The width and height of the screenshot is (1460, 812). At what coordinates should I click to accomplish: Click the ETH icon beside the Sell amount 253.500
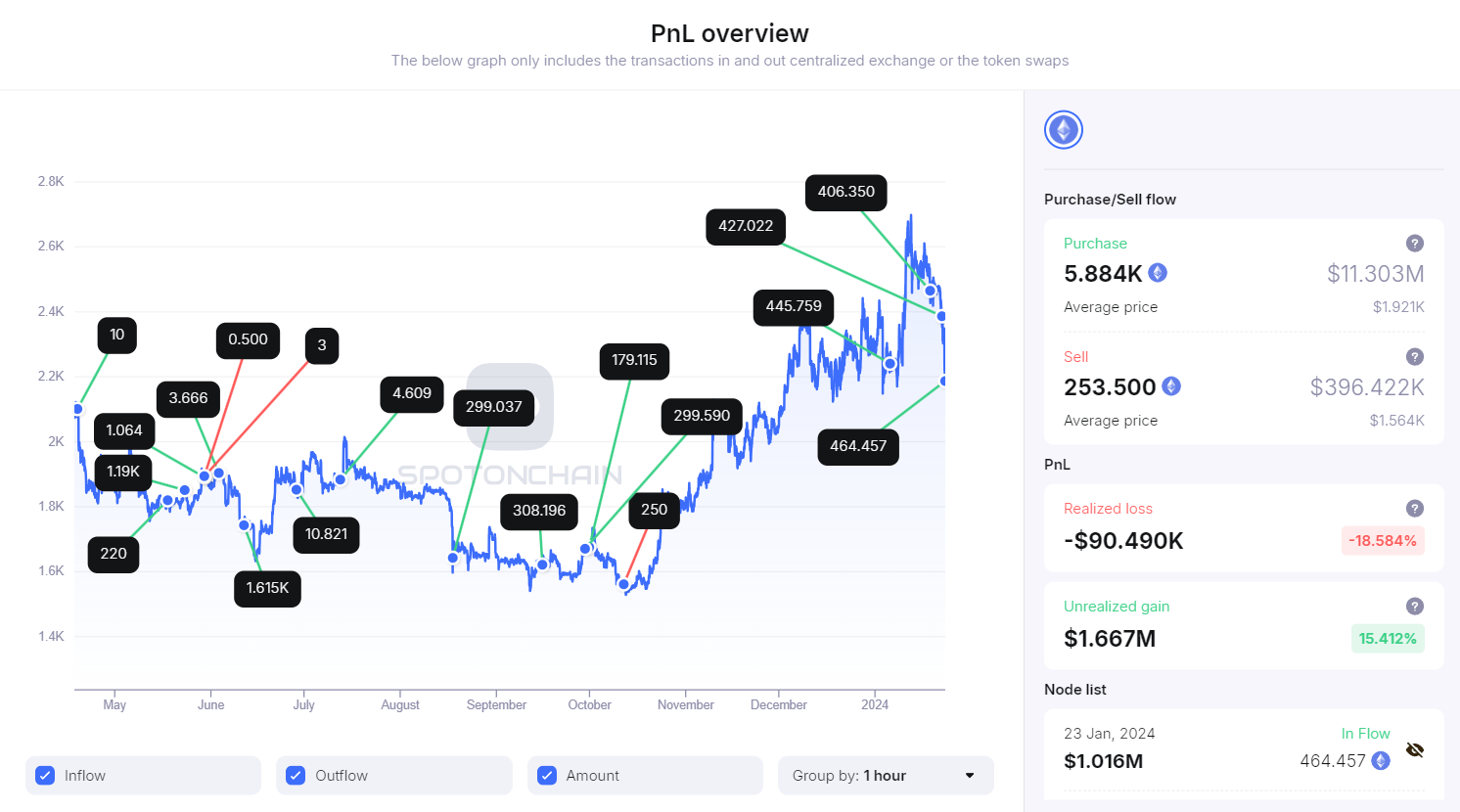click(1171, 386)
